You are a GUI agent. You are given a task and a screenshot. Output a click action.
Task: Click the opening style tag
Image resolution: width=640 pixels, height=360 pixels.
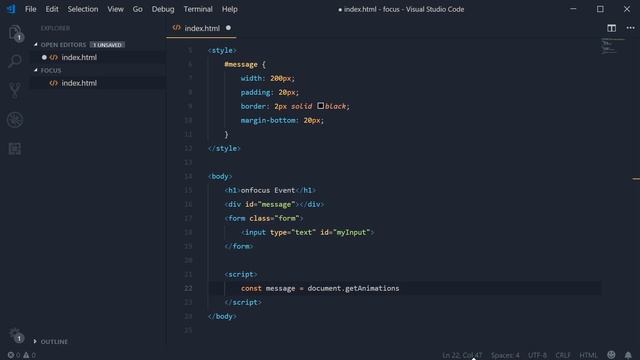222,51
